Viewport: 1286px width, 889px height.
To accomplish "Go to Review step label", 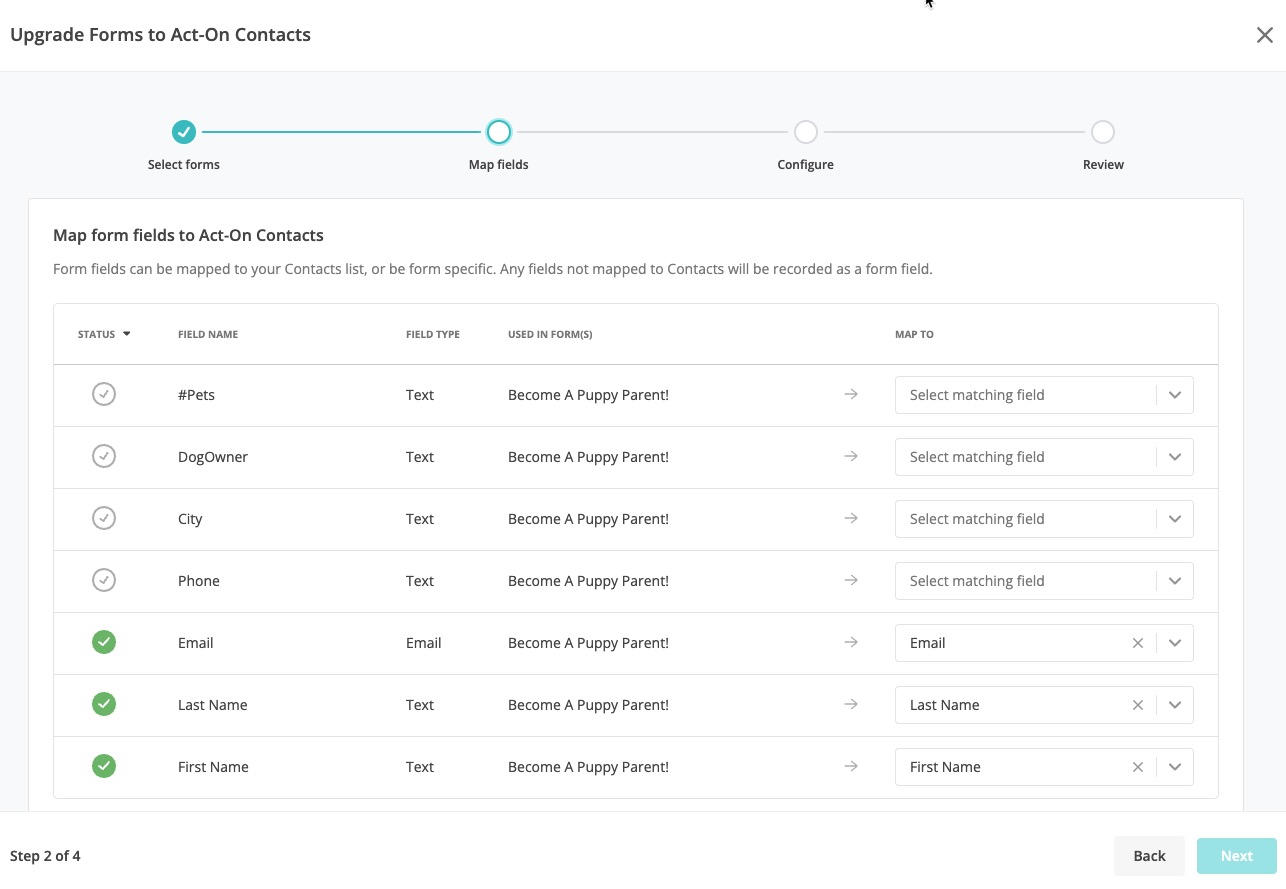I will point(1103,164).
